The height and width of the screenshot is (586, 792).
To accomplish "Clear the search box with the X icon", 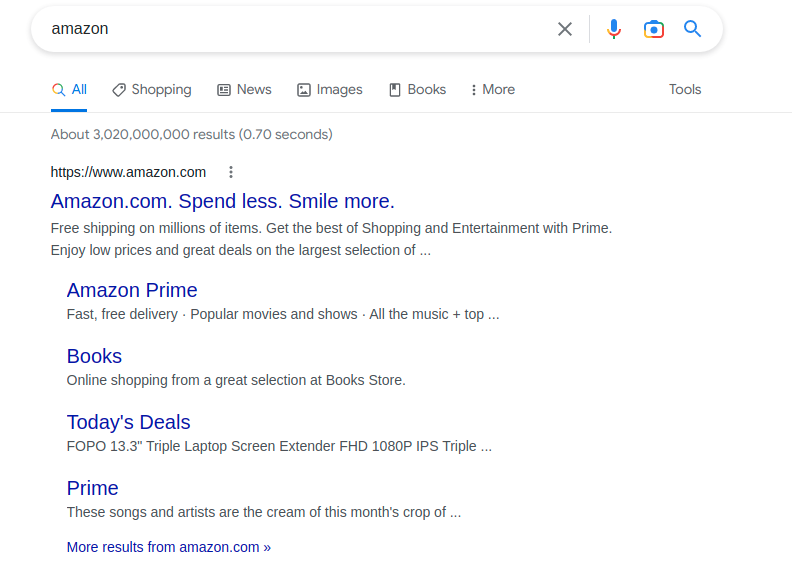I will pos(565,29).
